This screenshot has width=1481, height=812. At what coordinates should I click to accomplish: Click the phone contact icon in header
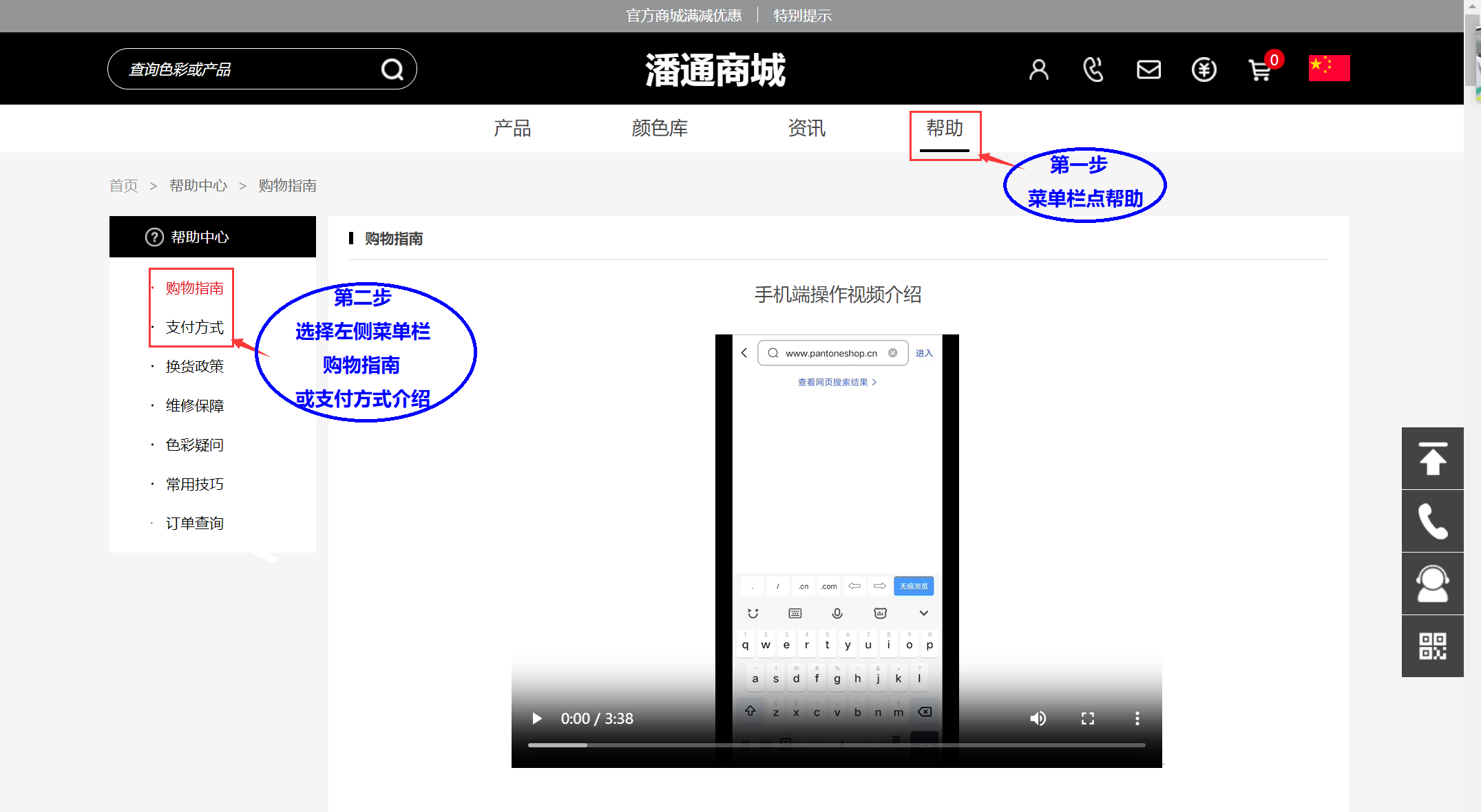pyautogui.click(x=1093, y=69)
